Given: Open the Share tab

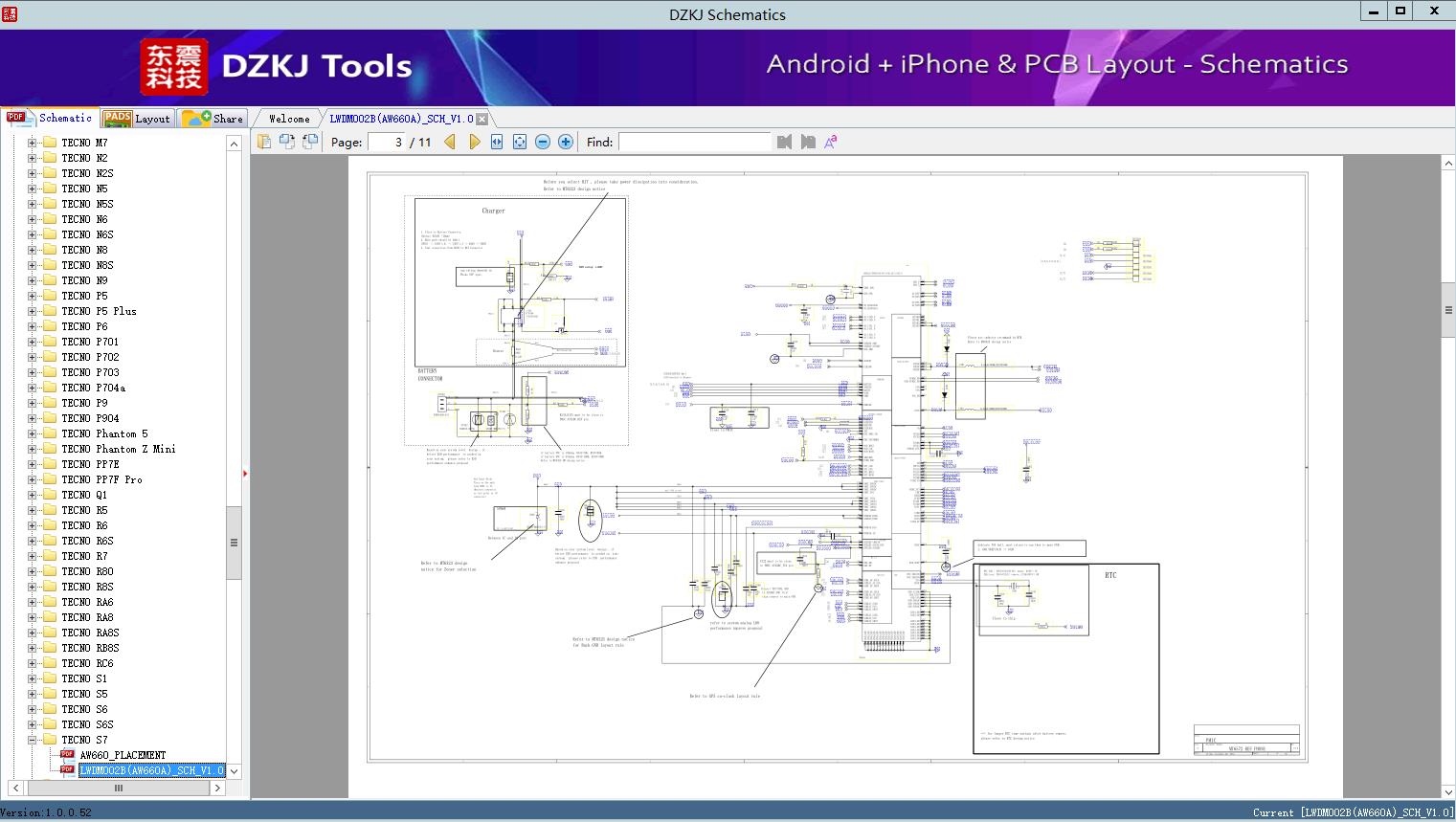Looking at the screenshot, I should [x=213, y=119].
